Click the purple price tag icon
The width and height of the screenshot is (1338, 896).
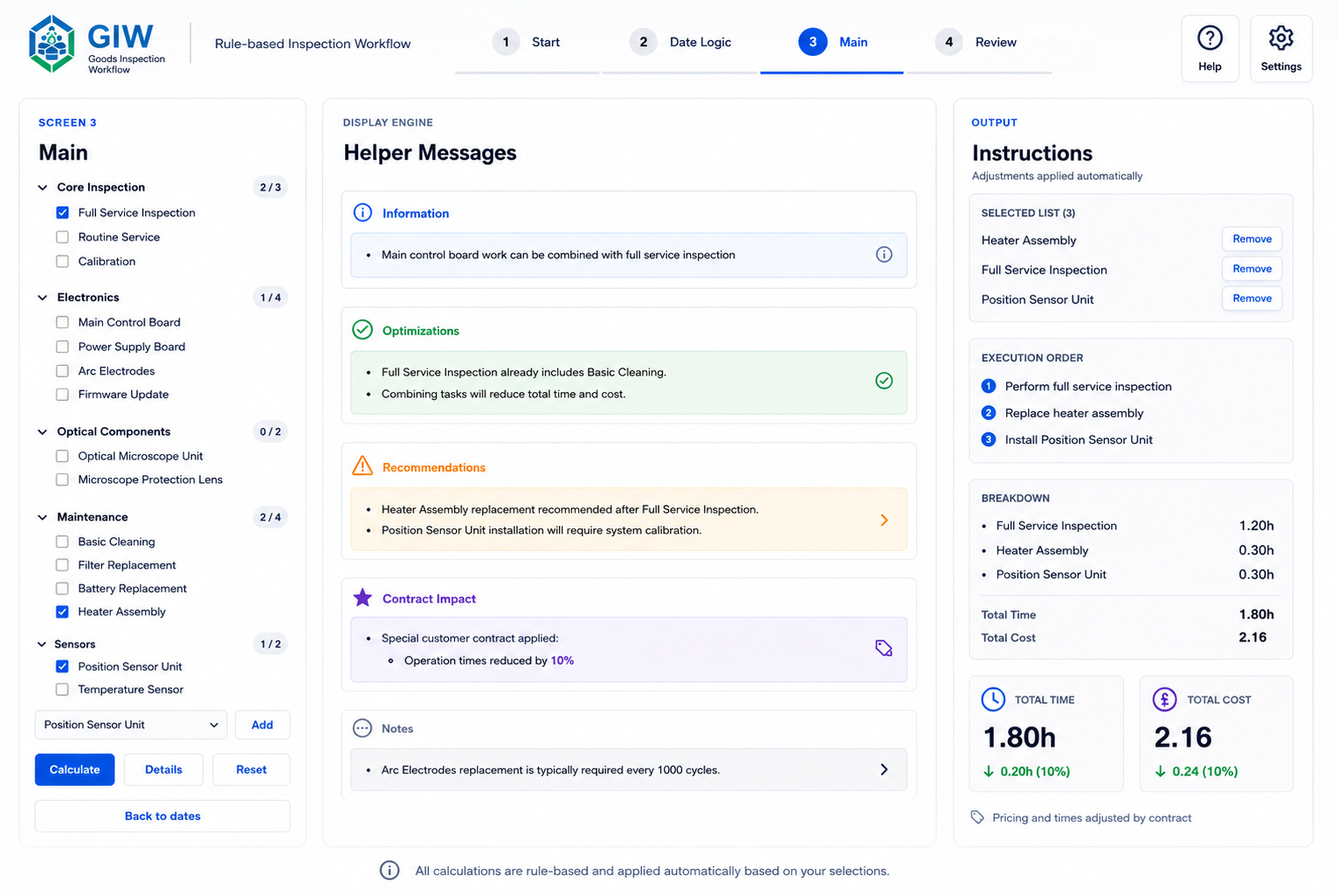pos(884,648)
